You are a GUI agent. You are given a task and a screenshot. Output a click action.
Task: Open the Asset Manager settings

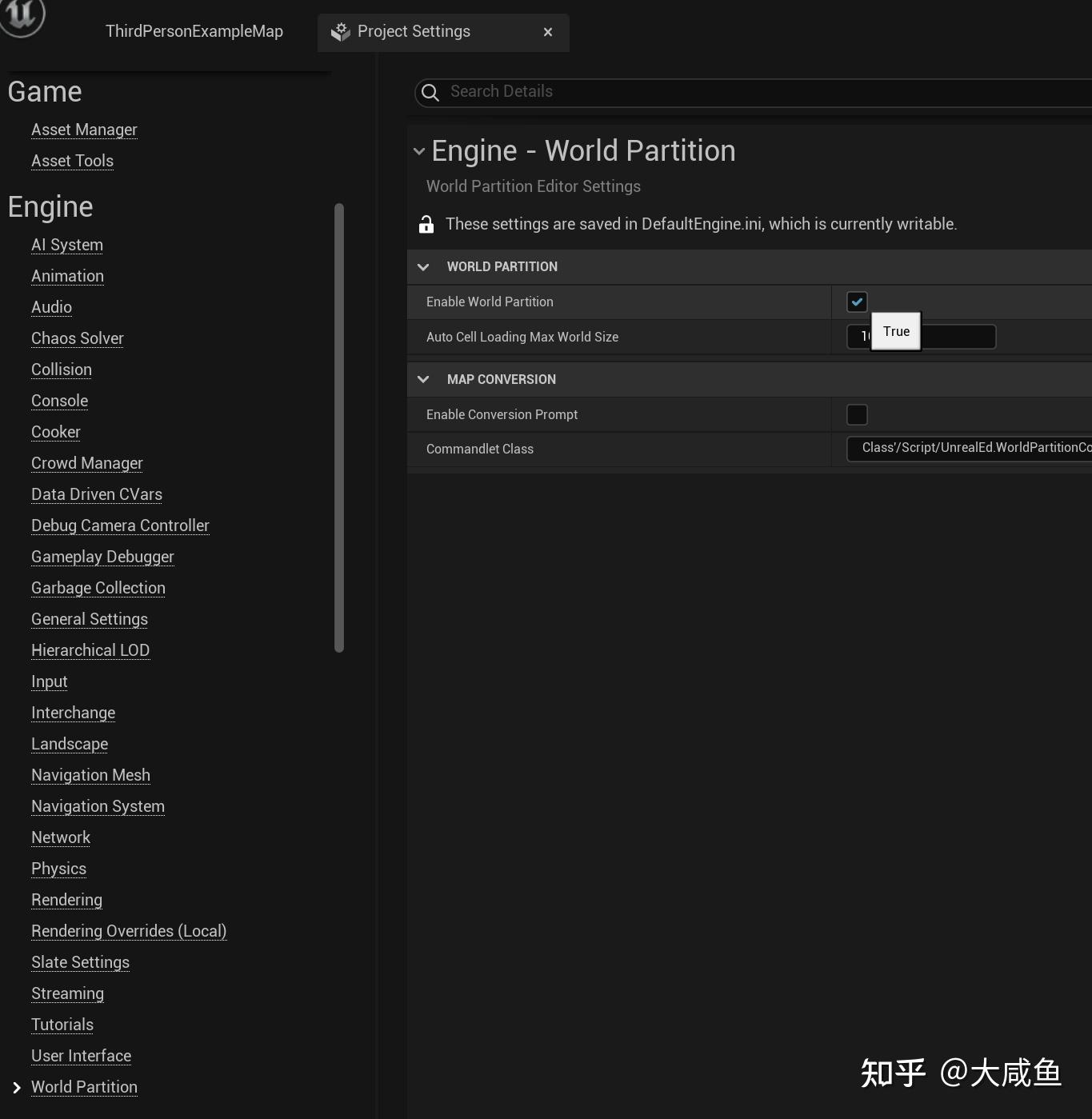pyautogui.click(x=84, y=130)
